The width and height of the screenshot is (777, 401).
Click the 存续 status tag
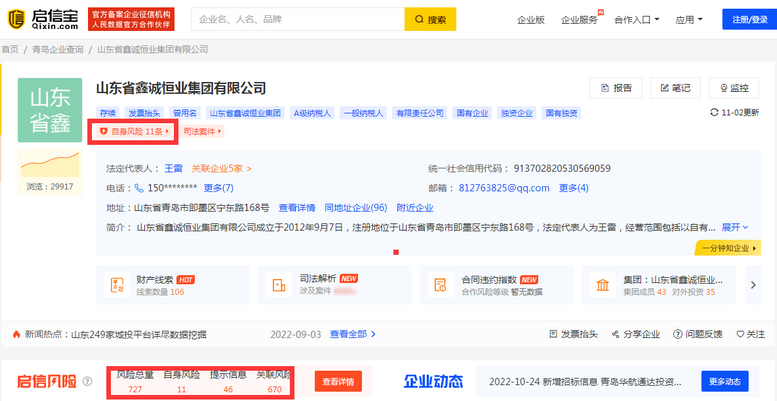(x=107, y=113)
